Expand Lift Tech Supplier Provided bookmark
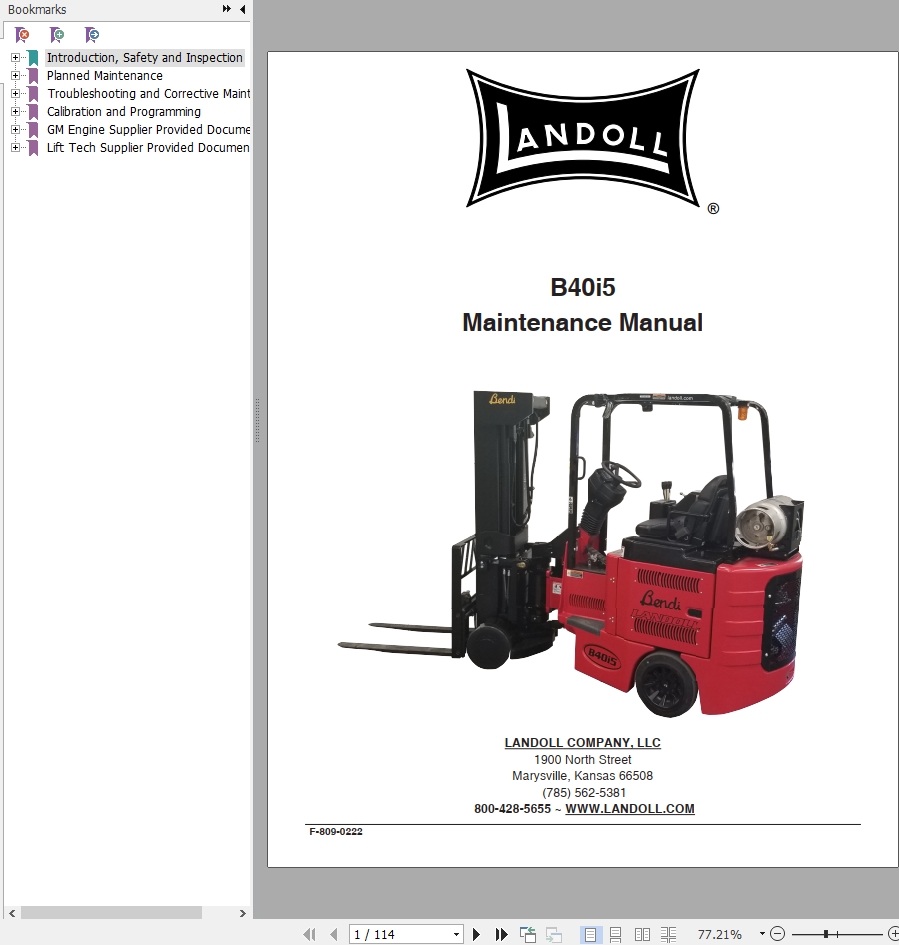The image size is (899, 945). pyautogui.click(x=15, y=148)
